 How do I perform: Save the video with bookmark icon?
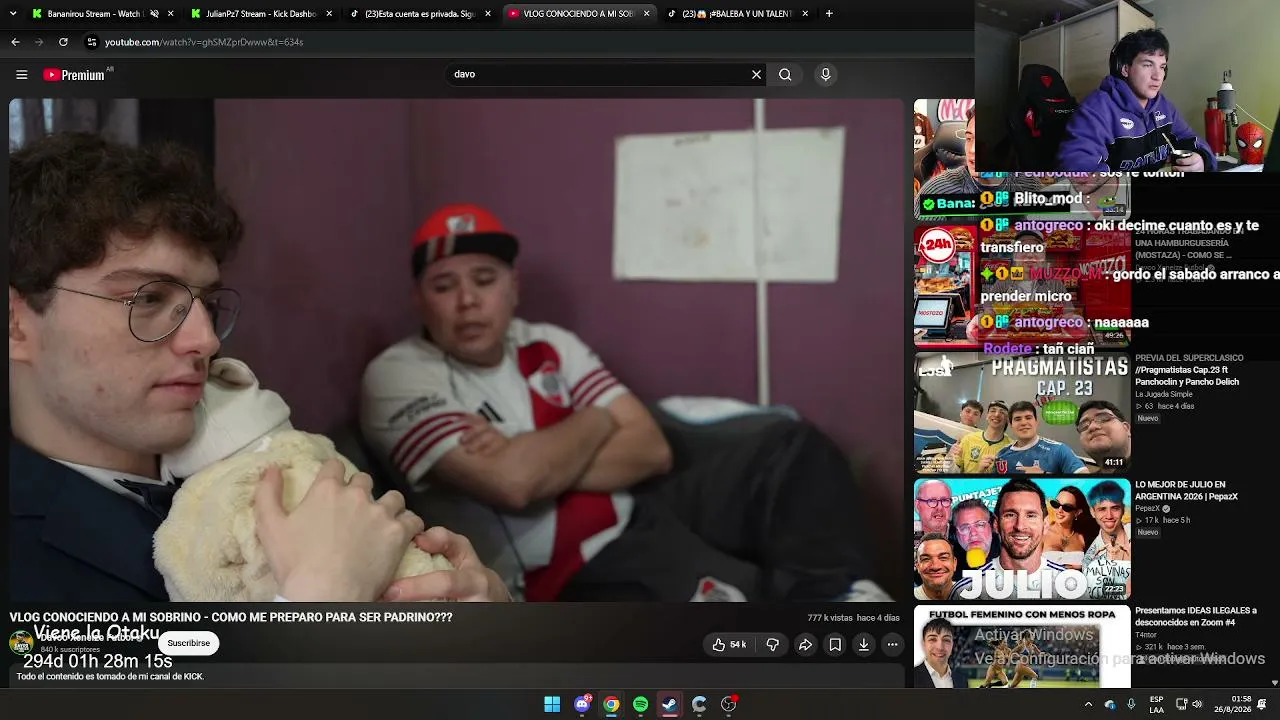pyautogui.click(x=835, y=645)
